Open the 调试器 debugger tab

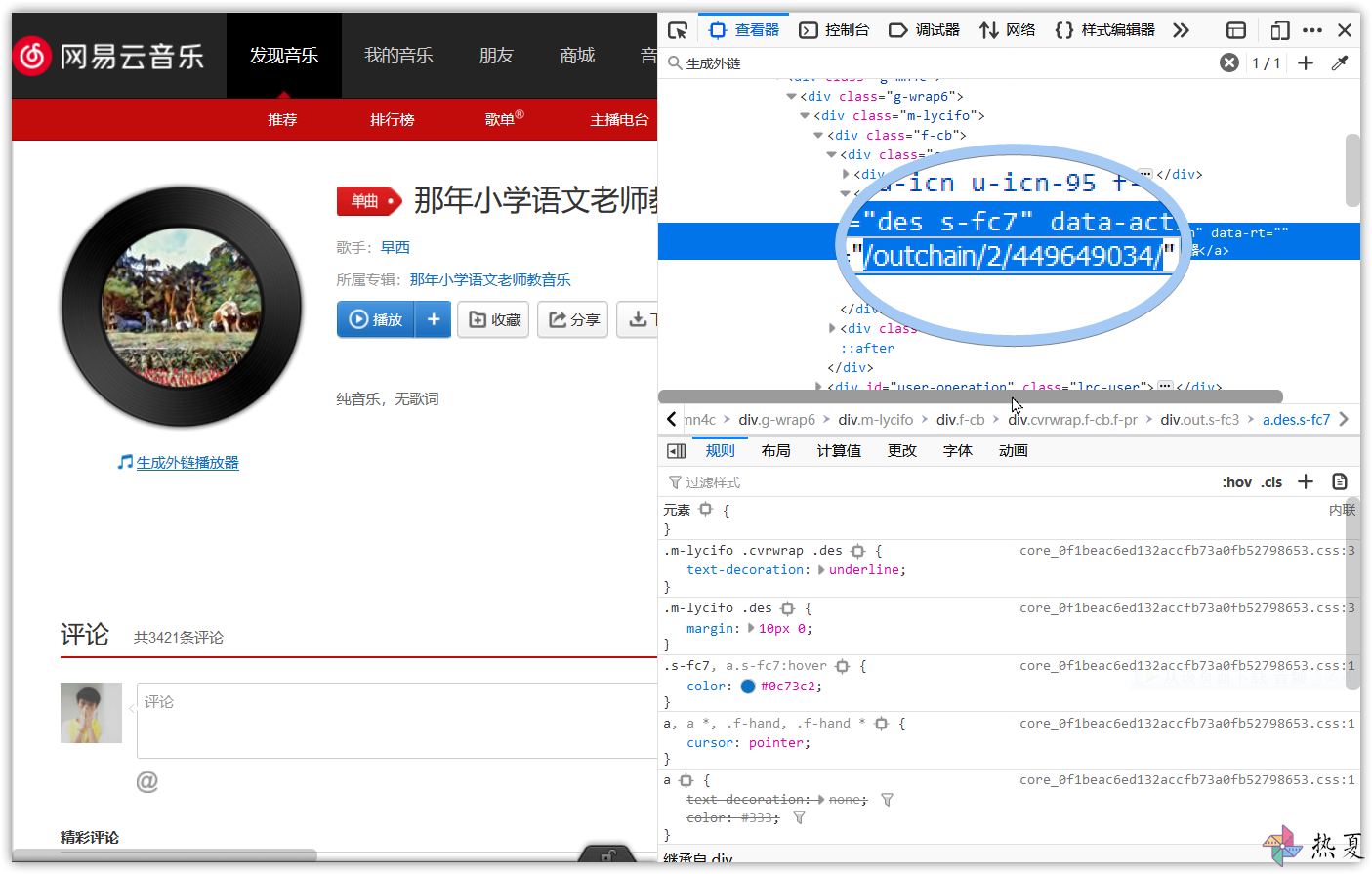click(x=925, y=30)
